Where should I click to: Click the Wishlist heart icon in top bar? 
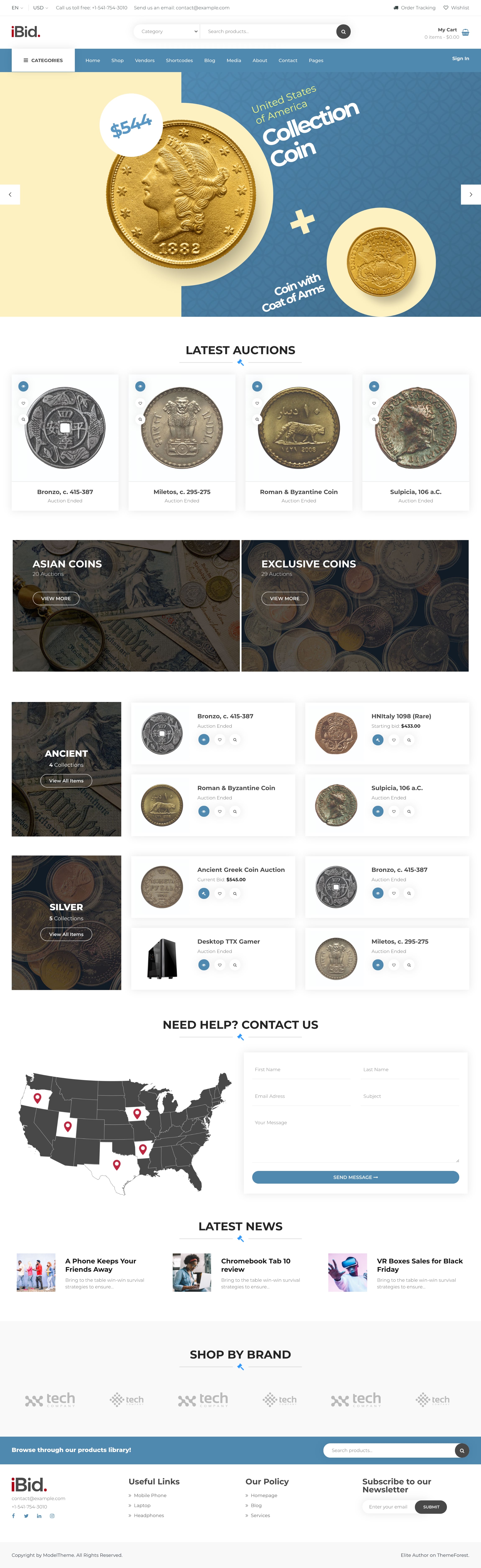click(x=446, y=8)
